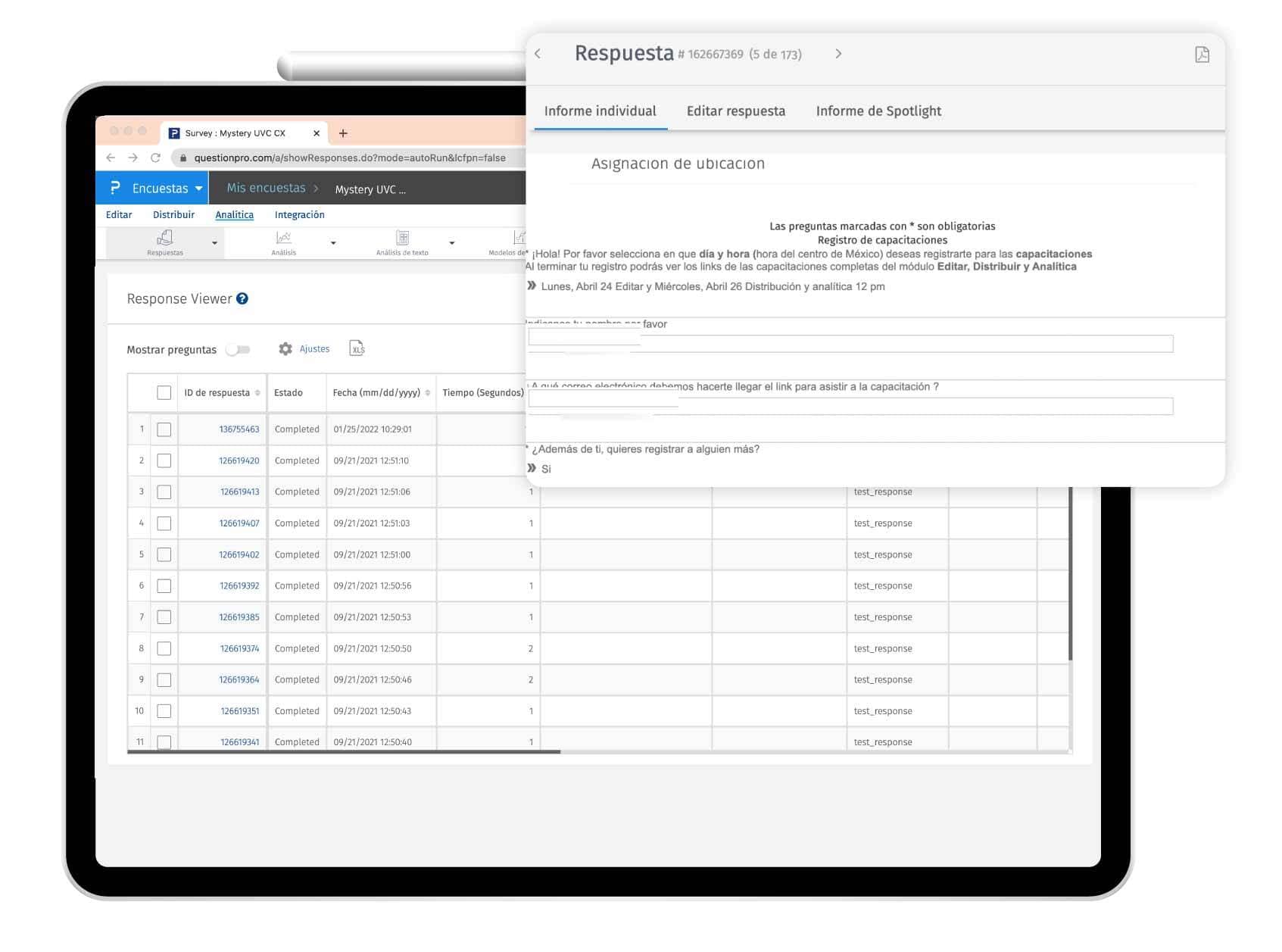Open a new browser tab

[343, 133]
